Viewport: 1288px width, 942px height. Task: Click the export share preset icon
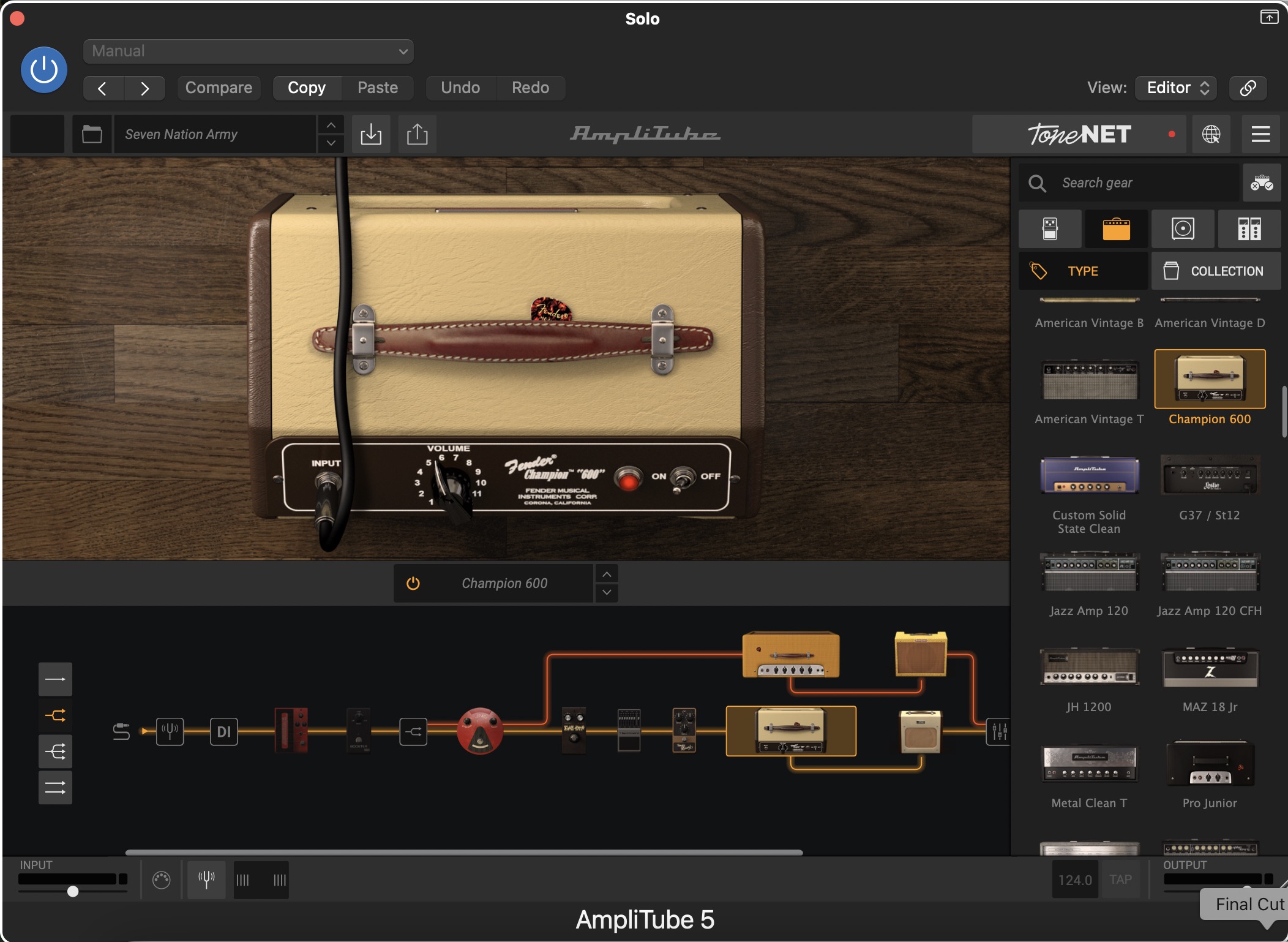pyautogui.click(x=417, y=134)
